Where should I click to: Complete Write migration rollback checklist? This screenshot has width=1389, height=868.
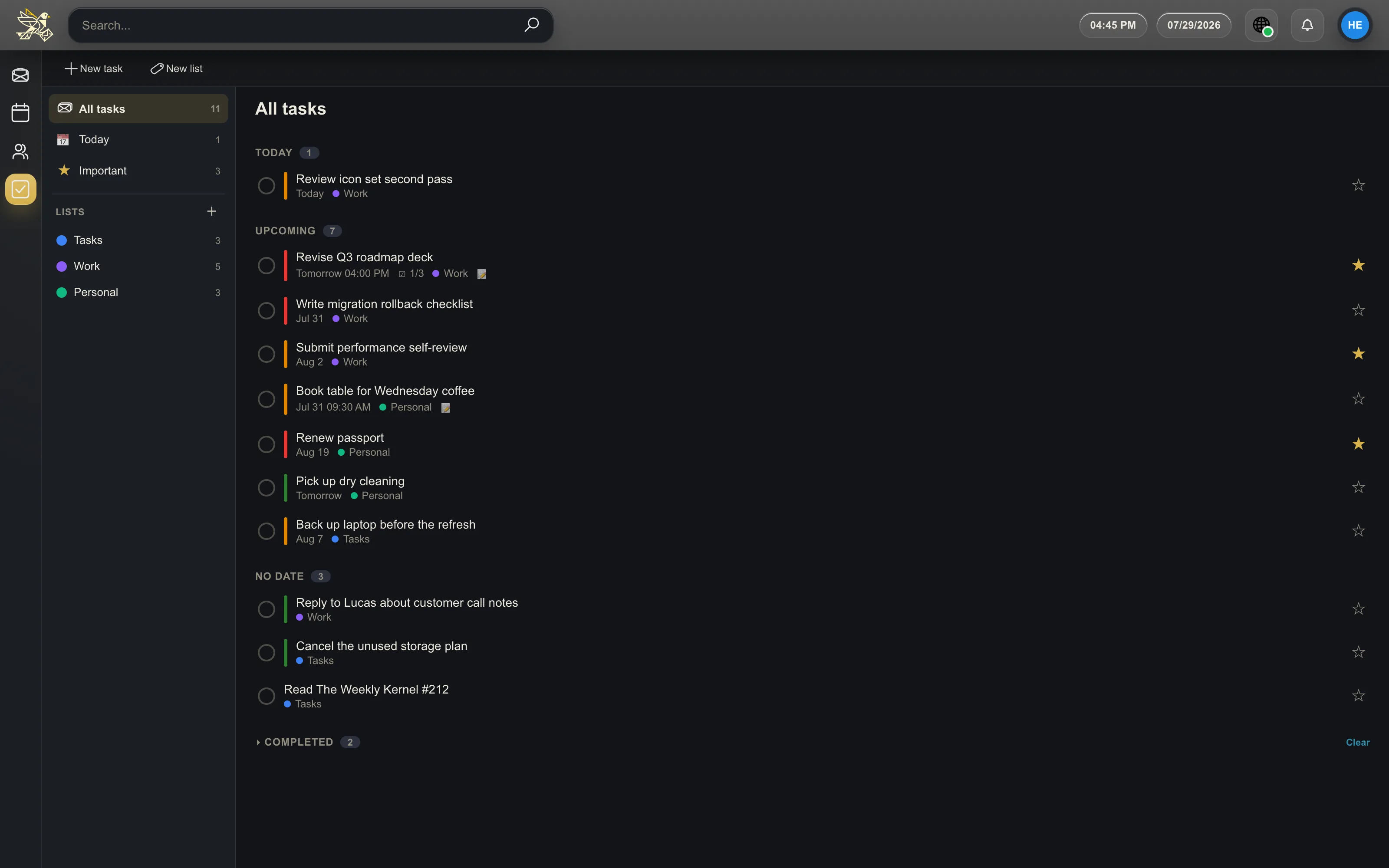(x=267, y=311)
